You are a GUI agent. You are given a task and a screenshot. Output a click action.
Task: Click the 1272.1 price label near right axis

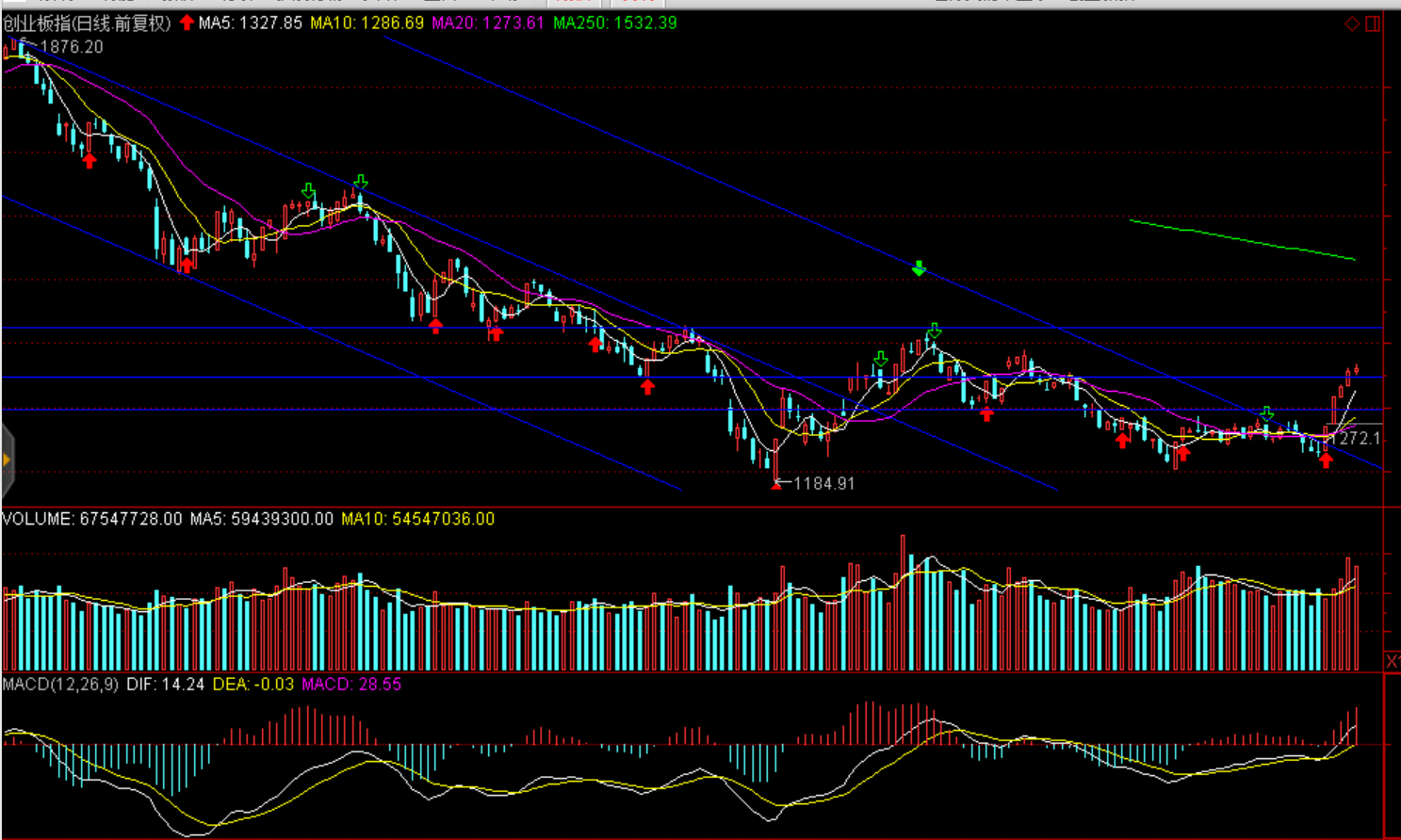point(1359,438)
